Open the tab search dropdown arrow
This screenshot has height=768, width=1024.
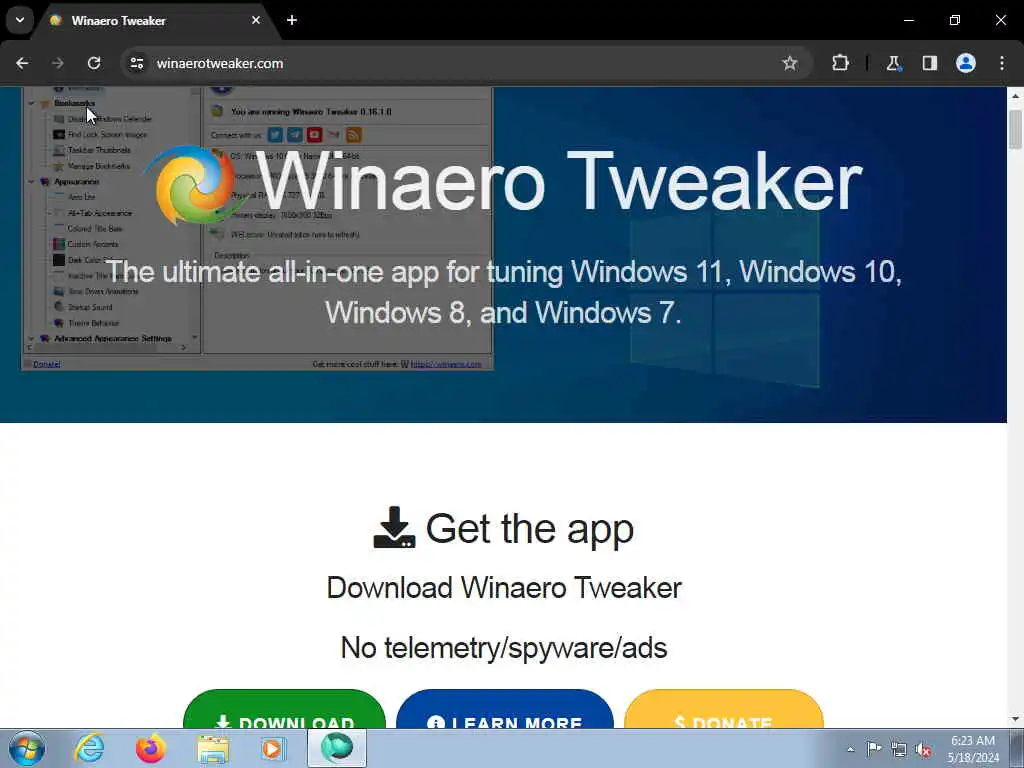point(20,20)
